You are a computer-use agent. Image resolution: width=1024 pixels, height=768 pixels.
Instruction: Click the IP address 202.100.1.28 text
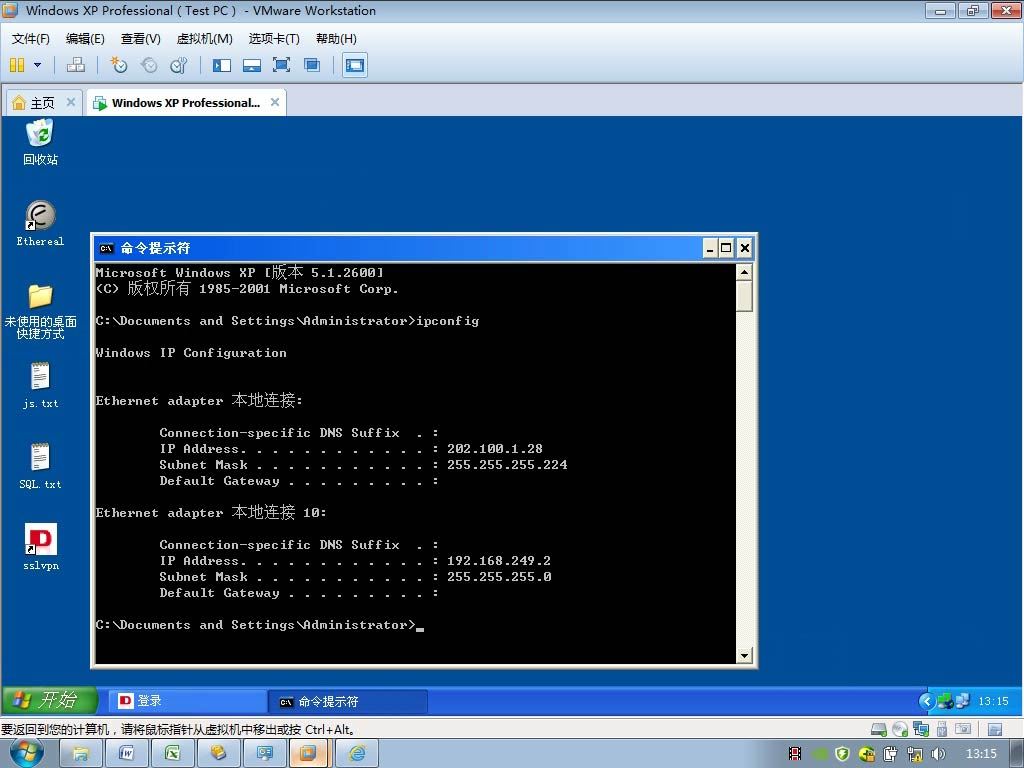[x=494, y=449]
